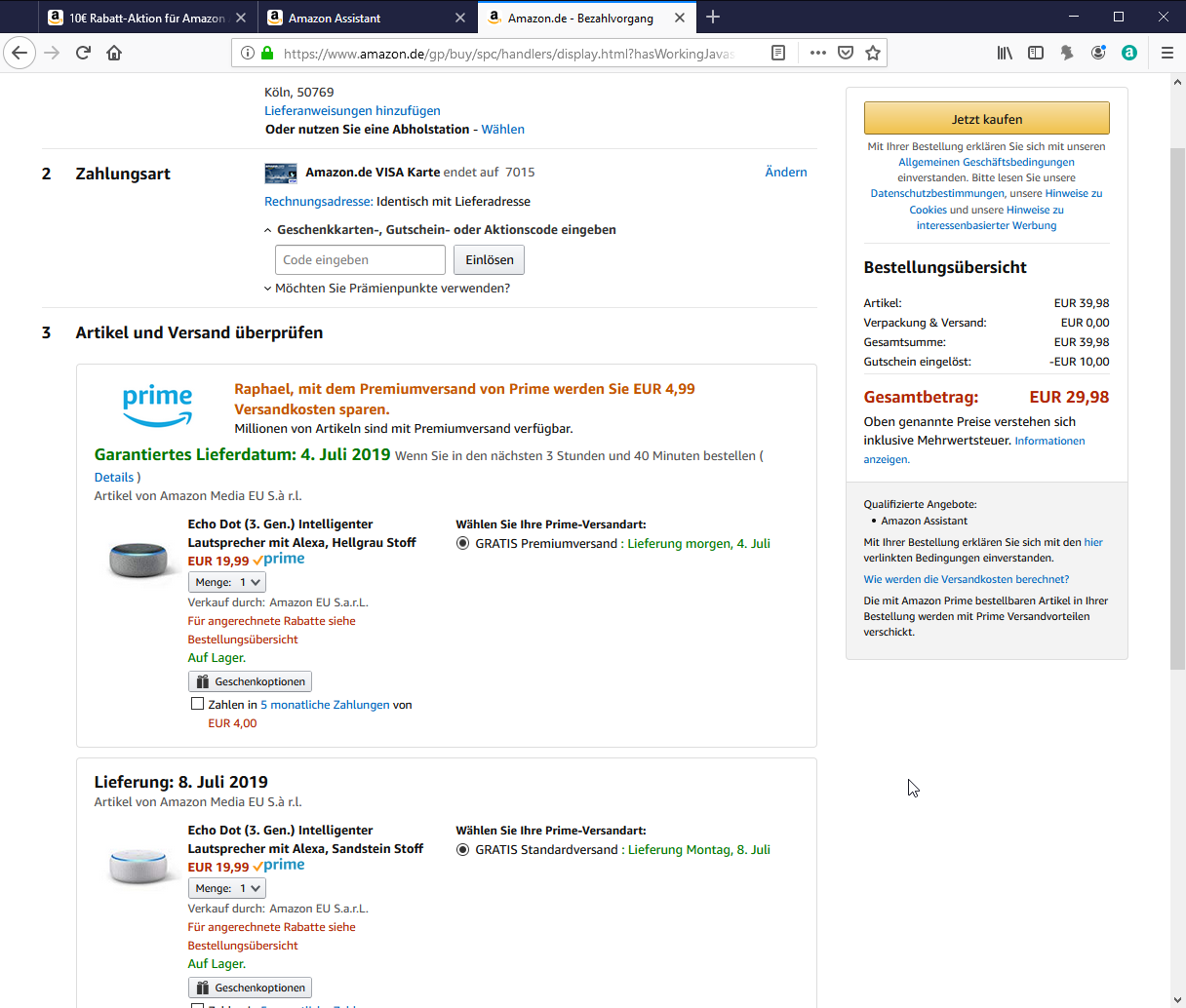1186x1008 pixels.
Task: Click the Ändern link for payment method
Action: (785, 173)
